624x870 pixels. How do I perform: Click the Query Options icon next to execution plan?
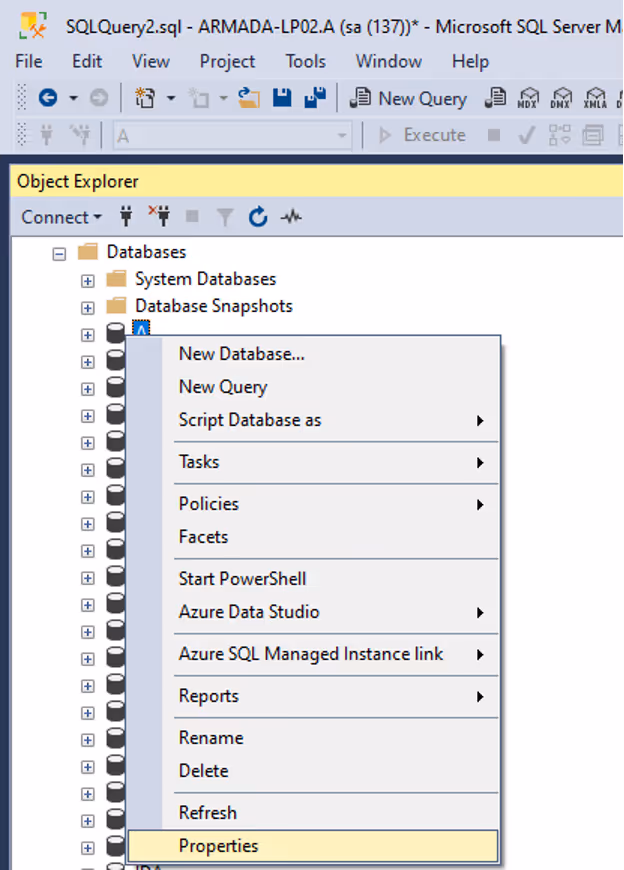click(x=593, y=135)
